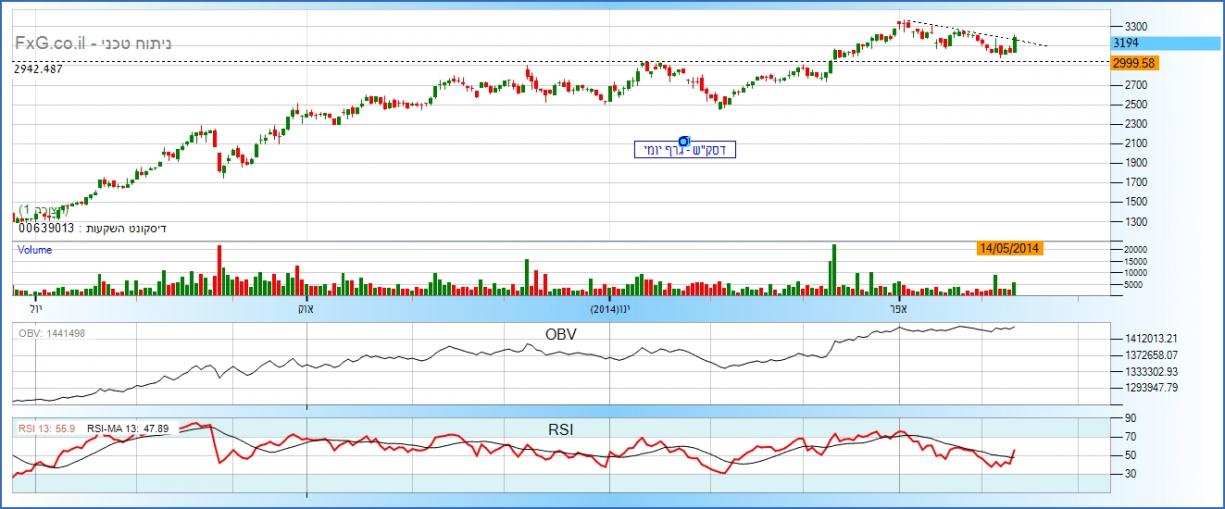
Task: Click the FxG.co.il watermark title
Action: [93, 43]
